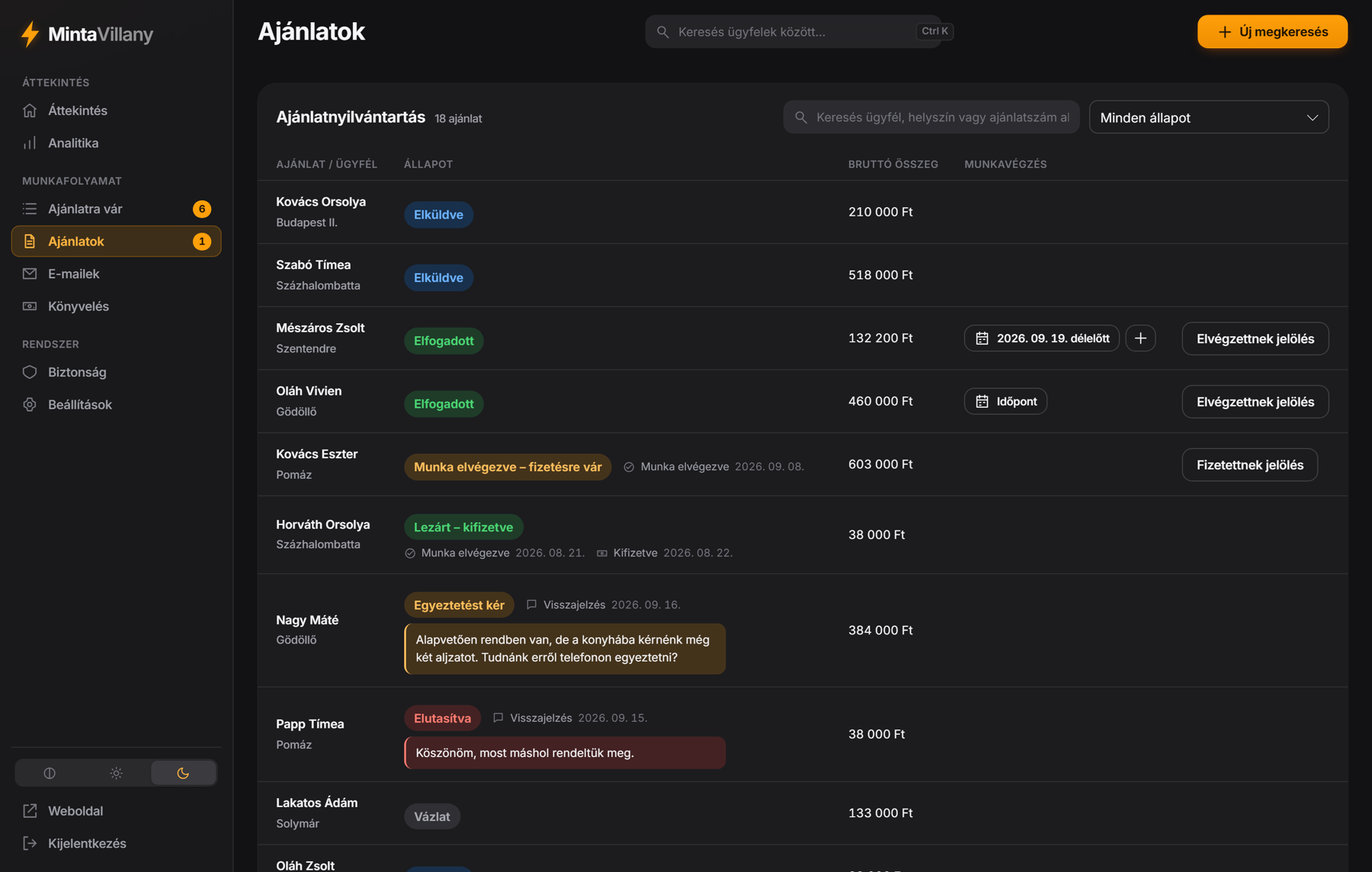Click magnifier icon in registry search

pyautogui.click(x=801, y=117)
